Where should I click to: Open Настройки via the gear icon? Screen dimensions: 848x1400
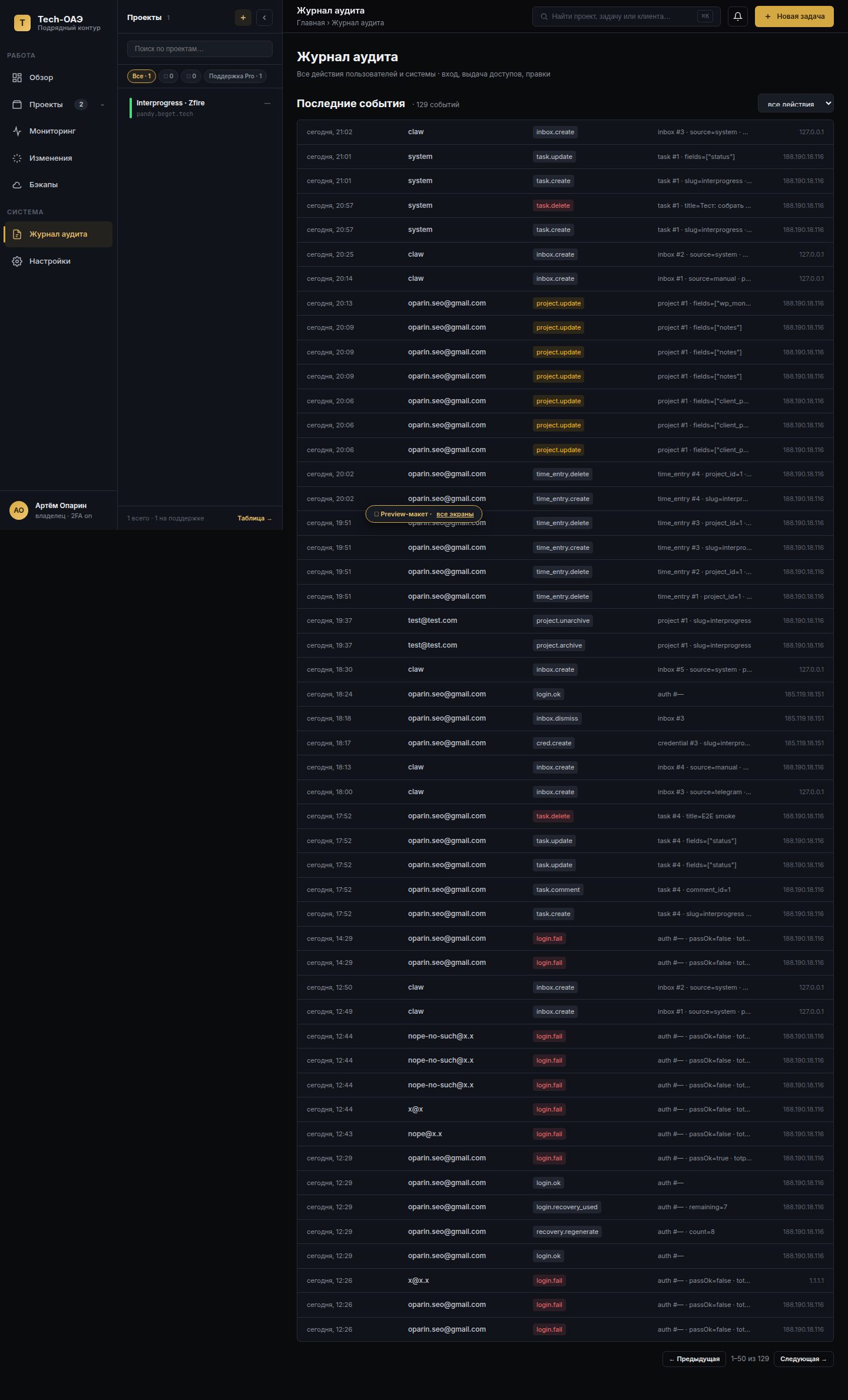click(17, 261)
